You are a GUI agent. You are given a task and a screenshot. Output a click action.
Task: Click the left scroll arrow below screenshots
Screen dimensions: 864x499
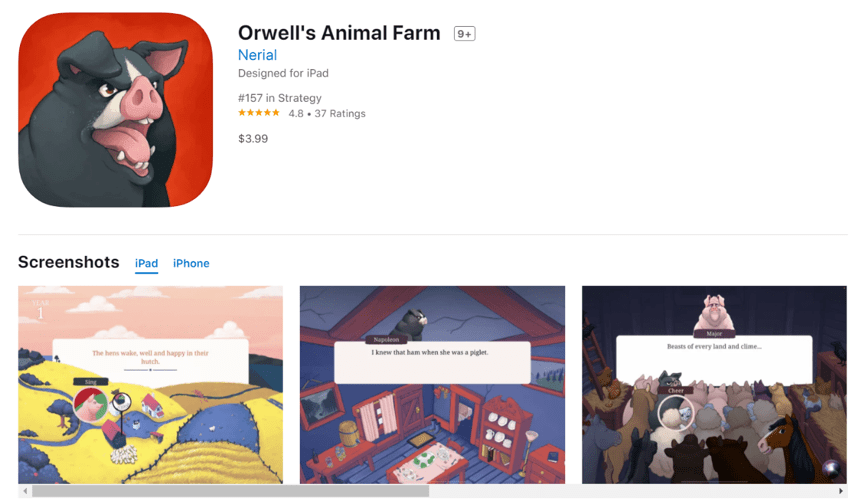click(25, 491)
